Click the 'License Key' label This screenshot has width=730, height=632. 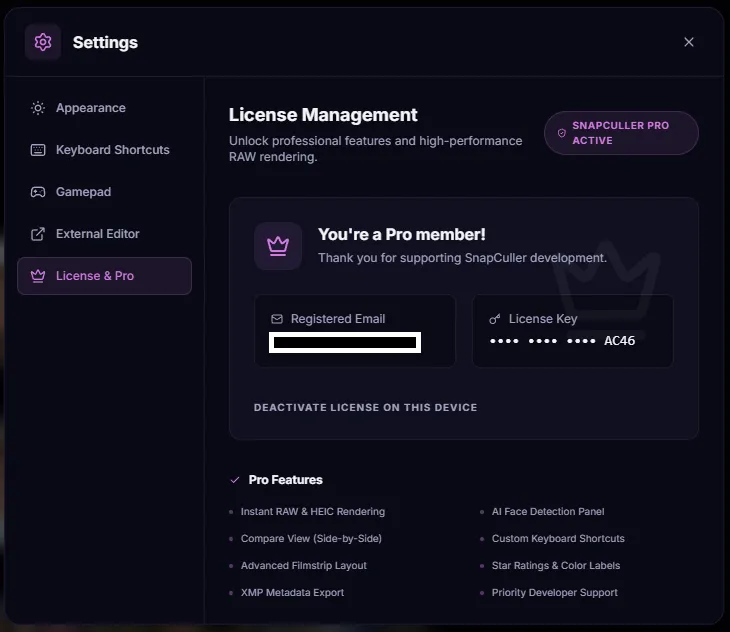point(543,319)
